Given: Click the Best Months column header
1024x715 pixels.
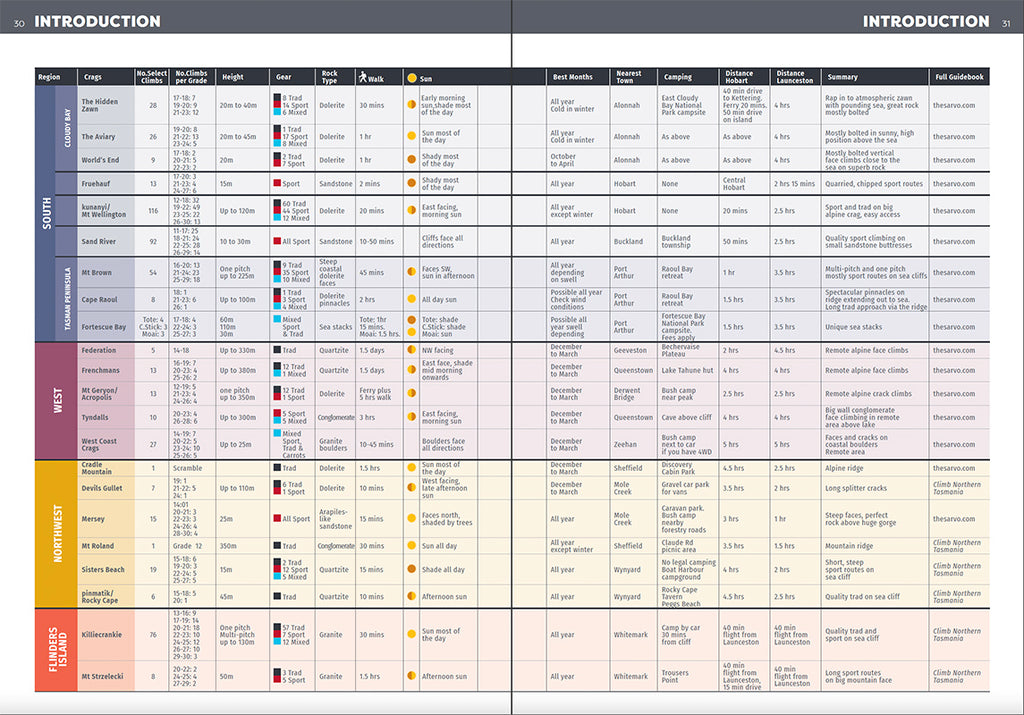Looking at the screenshot, I should click(x=571, y=77).
